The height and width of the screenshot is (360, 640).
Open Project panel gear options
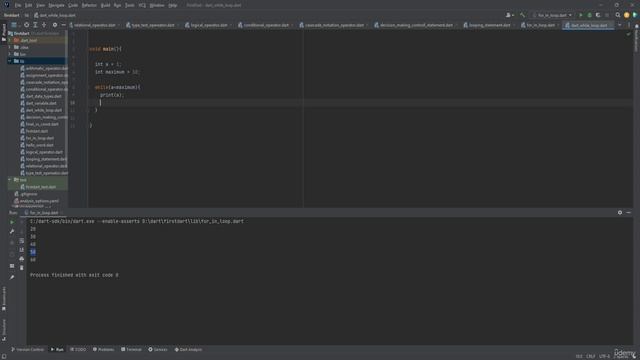click(x=55, y=25)
